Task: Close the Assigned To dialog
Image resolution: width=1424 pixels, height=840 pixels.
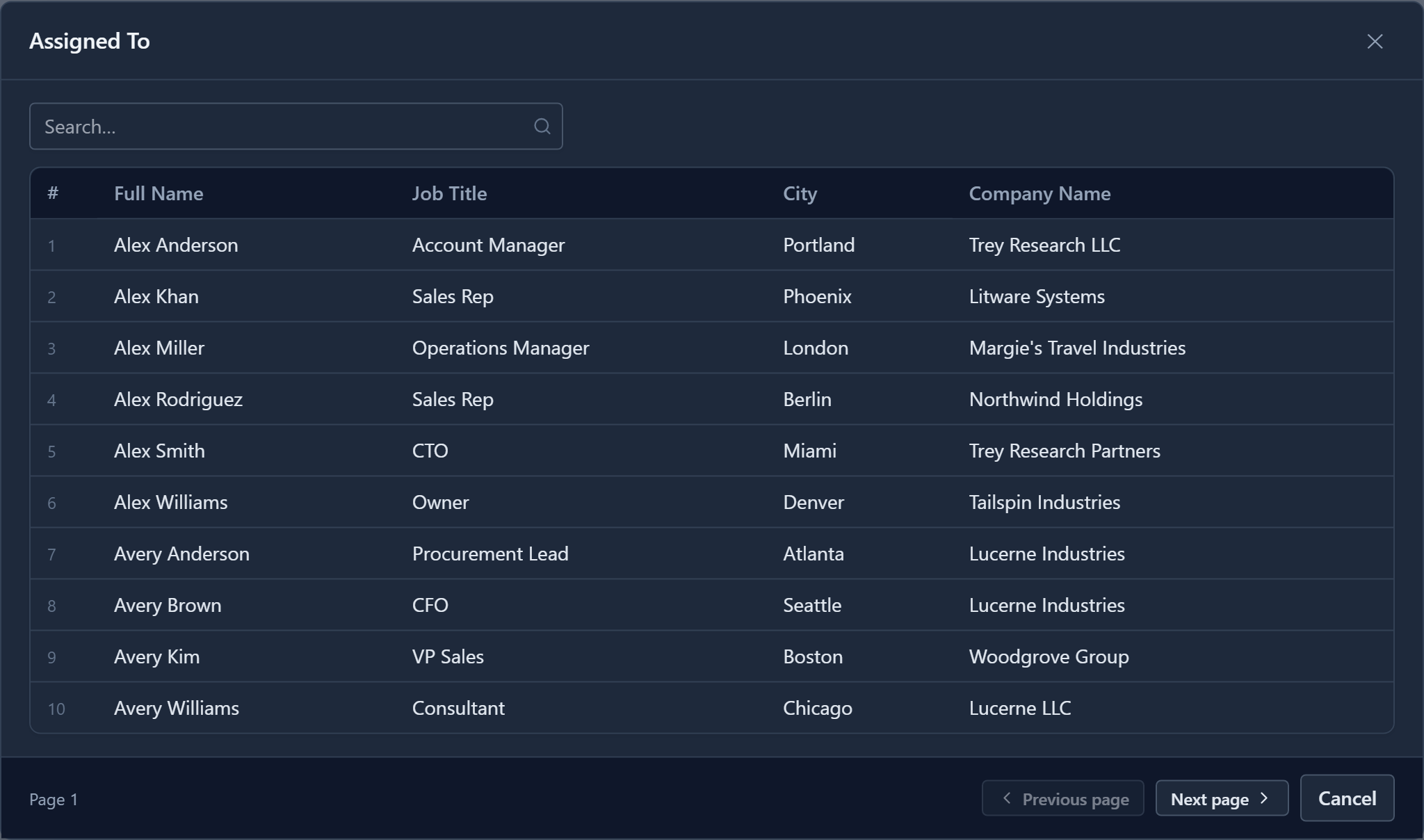Action: click(x=1375, y=42)
